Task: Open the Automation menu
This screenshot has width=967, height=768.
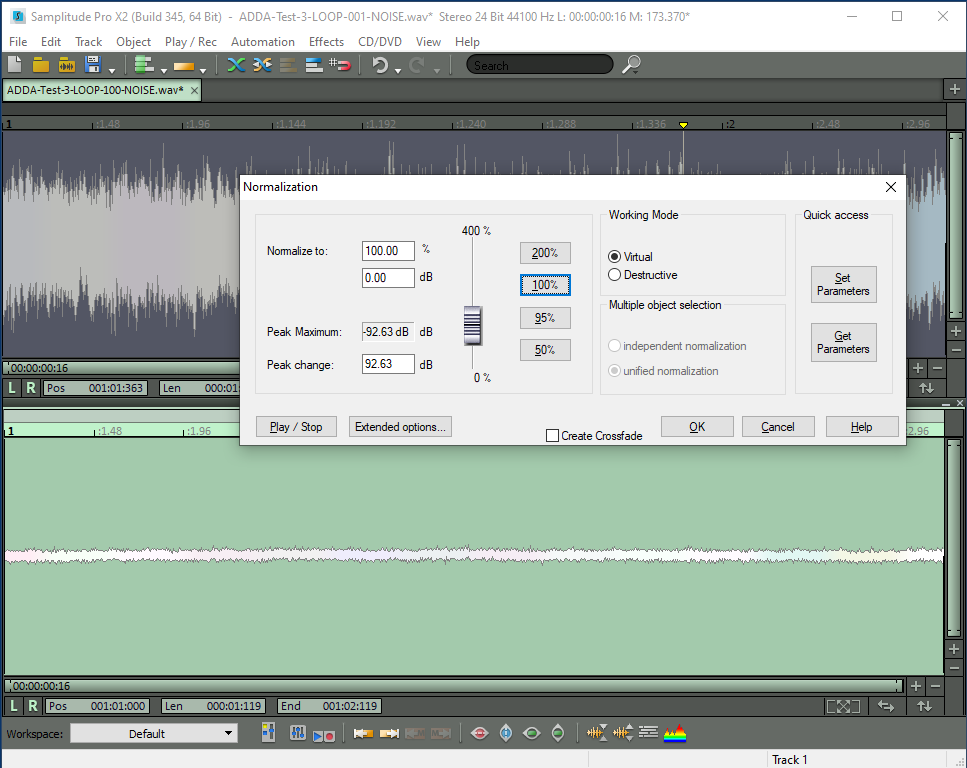Action: pos(262,42)
